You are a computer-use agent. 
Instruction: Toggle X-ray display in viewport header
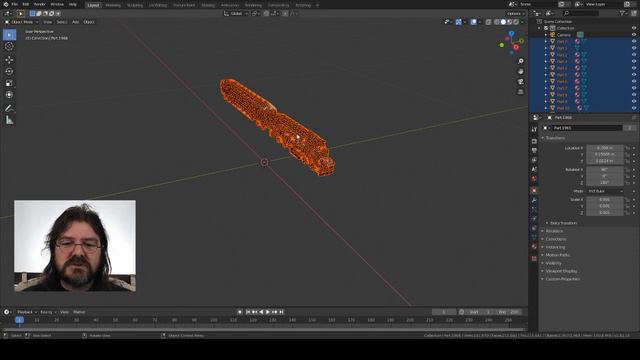point(488,22)
